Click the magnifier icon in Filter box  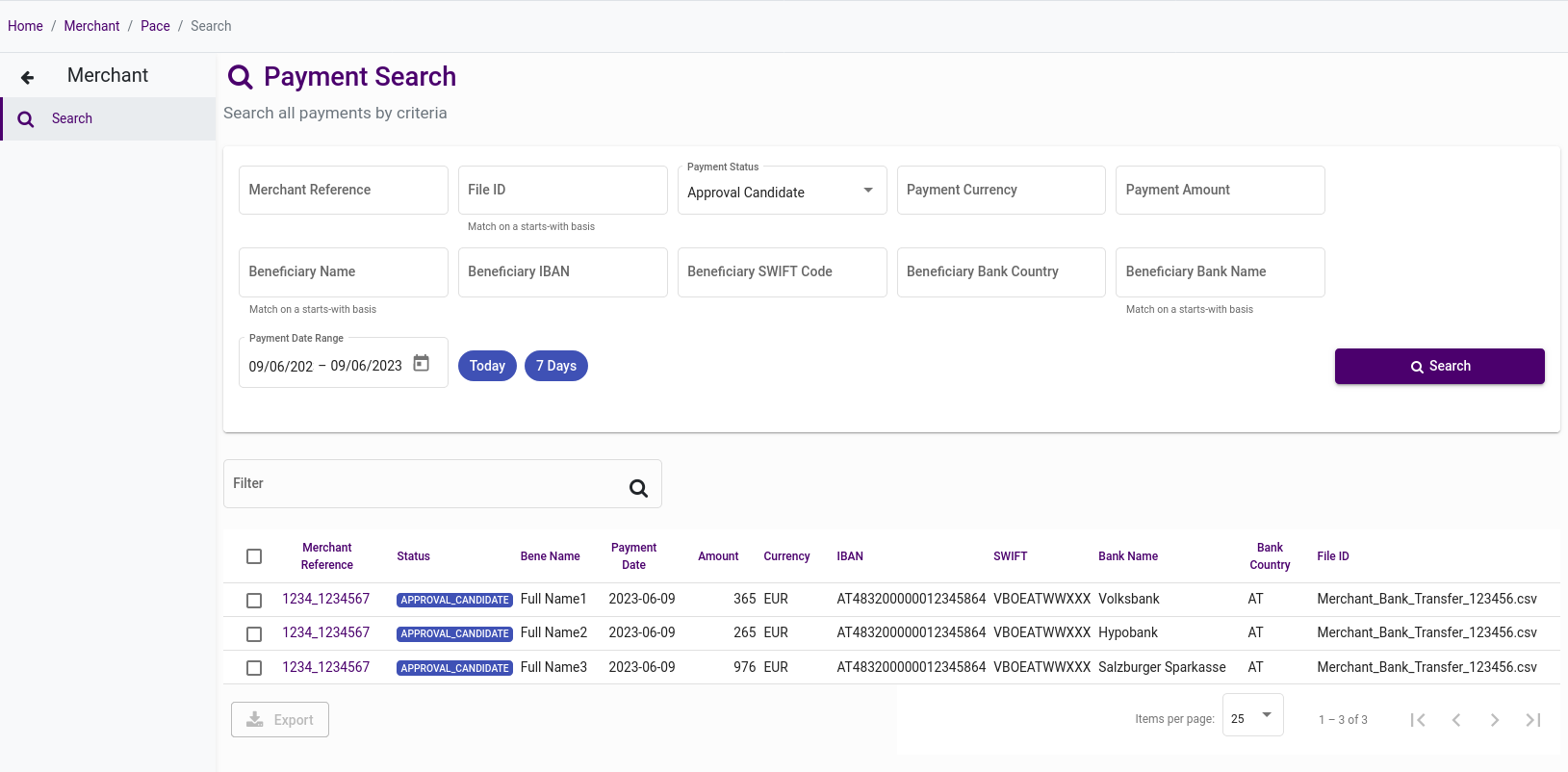[638, 488]
